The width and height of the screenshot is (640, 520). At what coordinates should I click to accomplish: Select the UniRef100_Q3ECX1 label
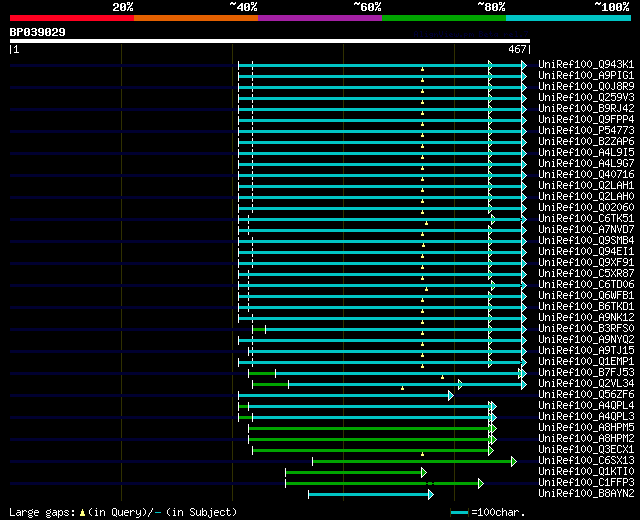coord(586,450)
